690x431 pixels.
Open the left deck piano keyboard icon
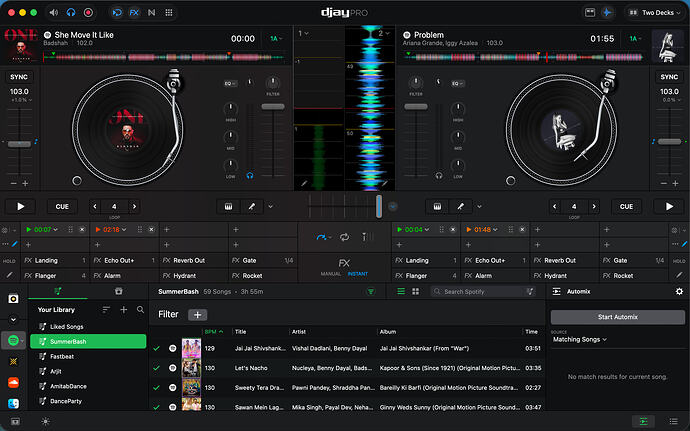[x=228, y=206]
